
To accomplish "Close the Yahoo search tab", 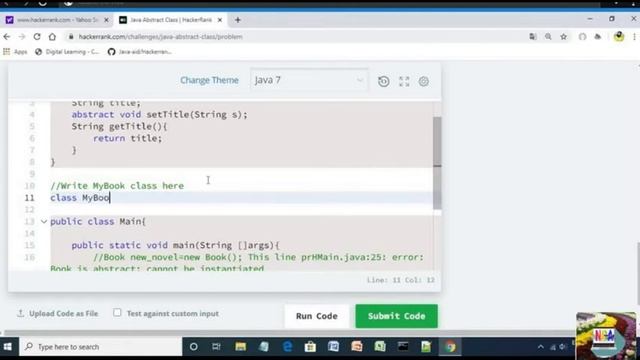I will [107, 20].
